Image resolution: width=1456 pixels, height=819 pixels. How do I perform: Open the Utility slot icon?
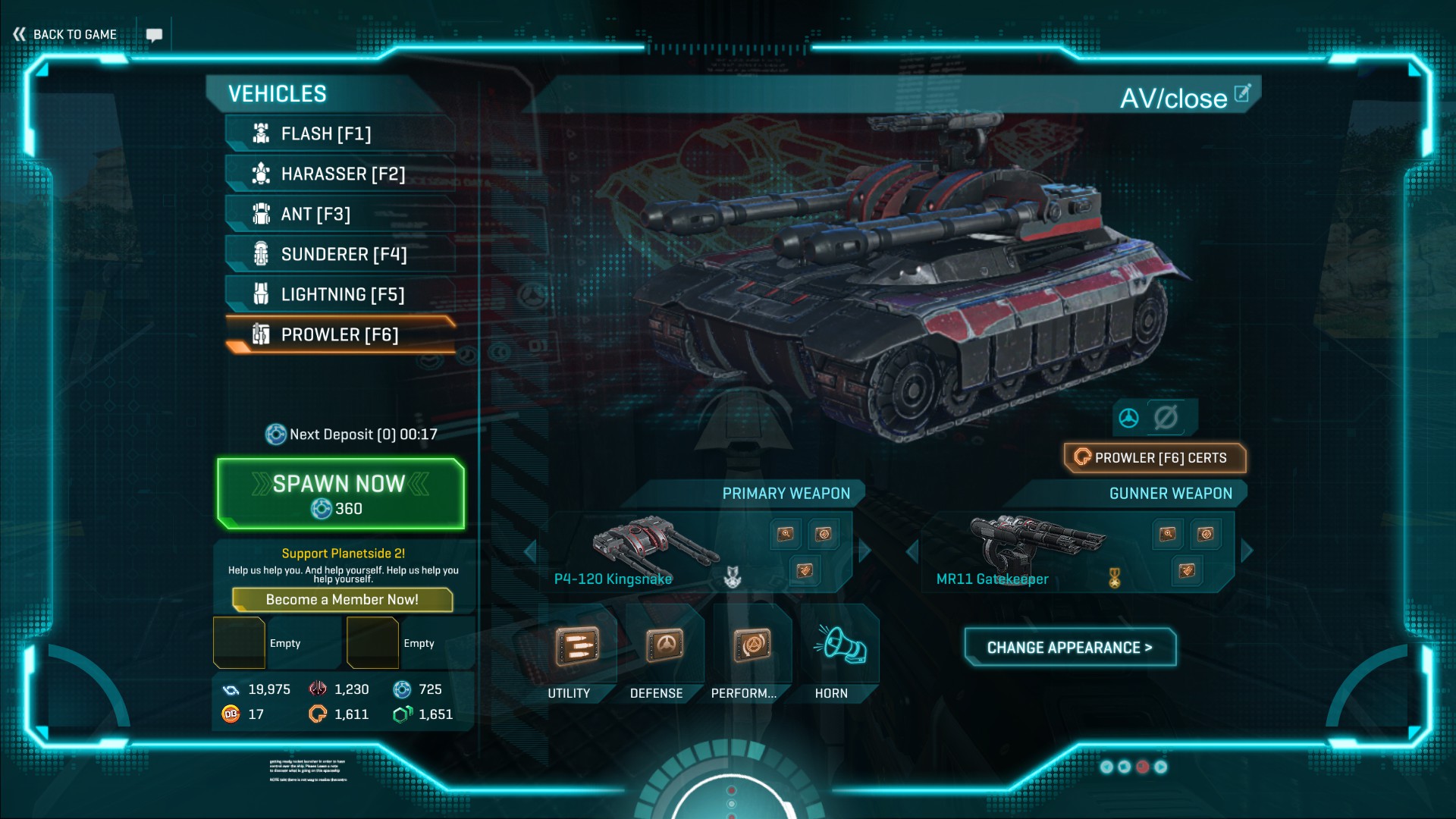577,646
